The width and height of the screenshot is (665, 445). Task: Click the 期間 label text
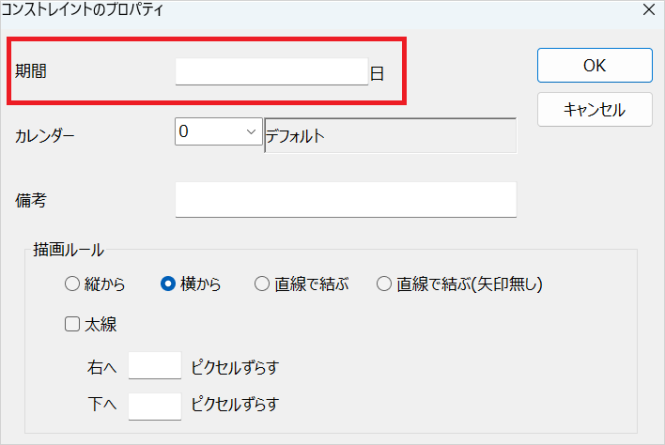[x=31, y=71]
